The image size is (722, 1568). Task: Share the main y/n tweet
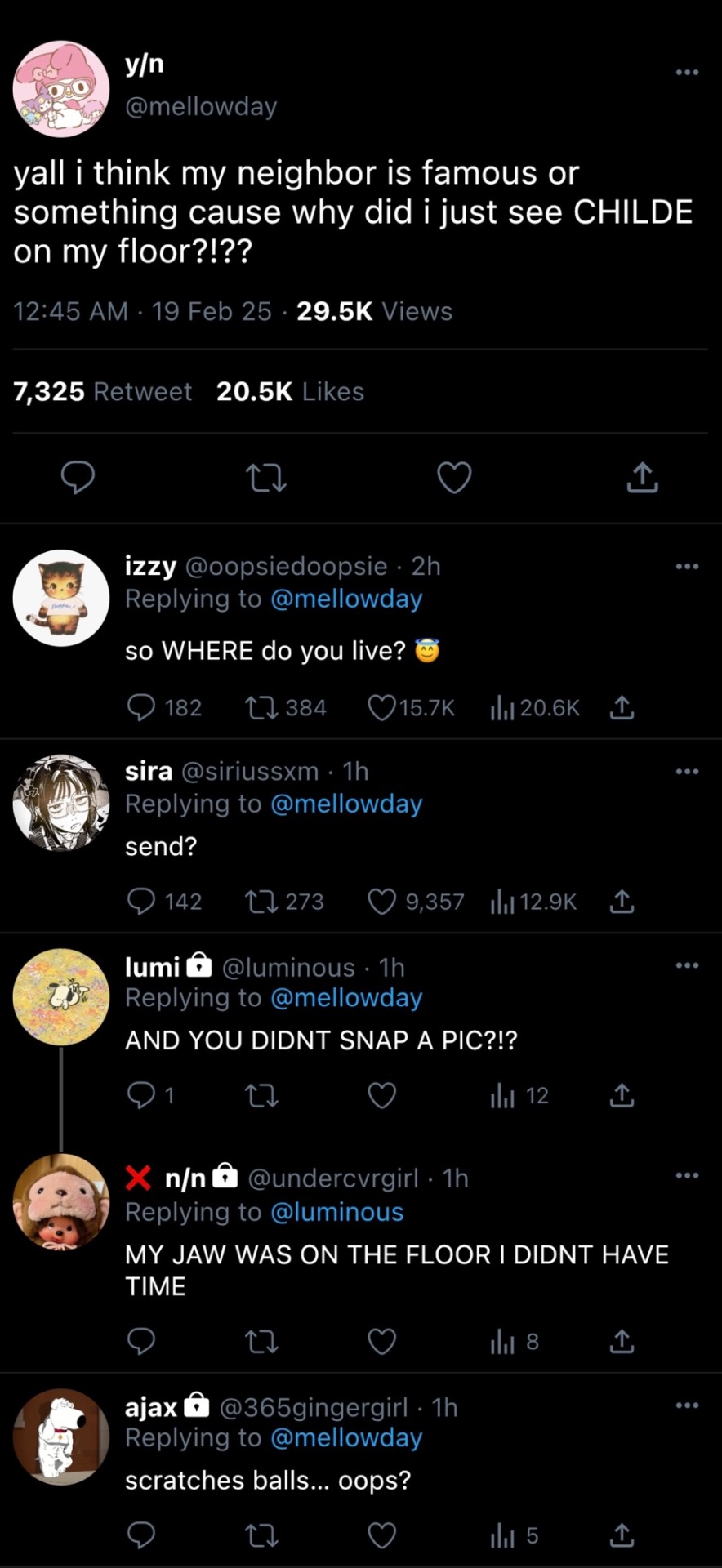click(x=643, y=477)
